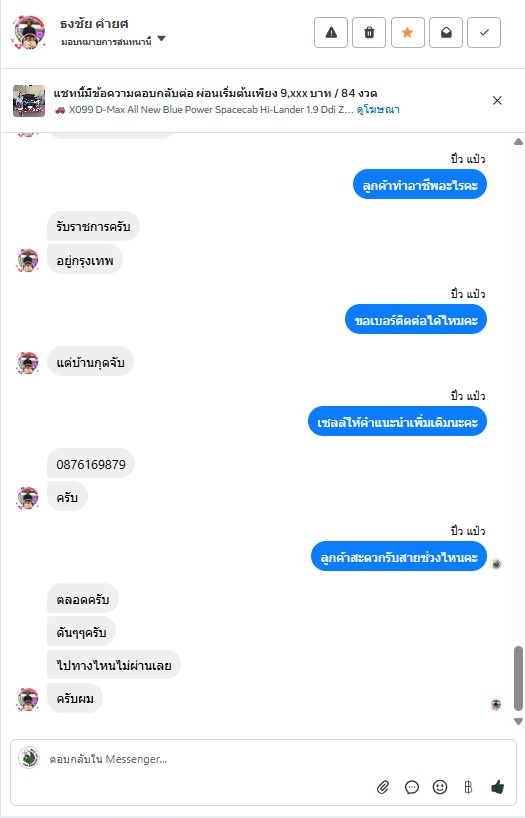Mark conversation done with checkmark button
The height and width of the screenshot is (818, 525).
(x=484, y=32)
